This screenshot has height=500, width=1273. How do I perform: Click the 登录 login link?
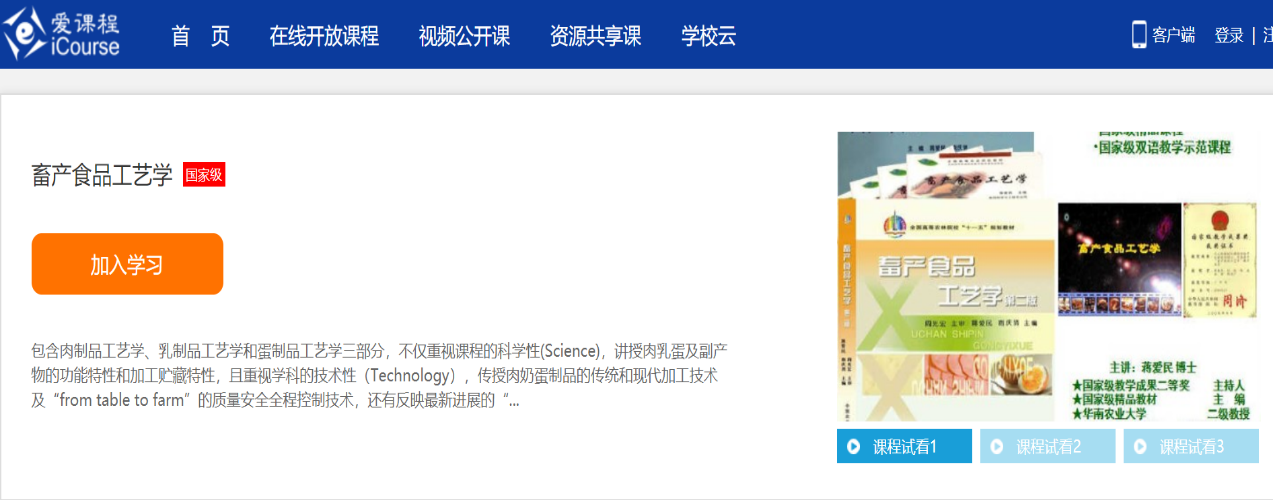[x=1229, y=36]
